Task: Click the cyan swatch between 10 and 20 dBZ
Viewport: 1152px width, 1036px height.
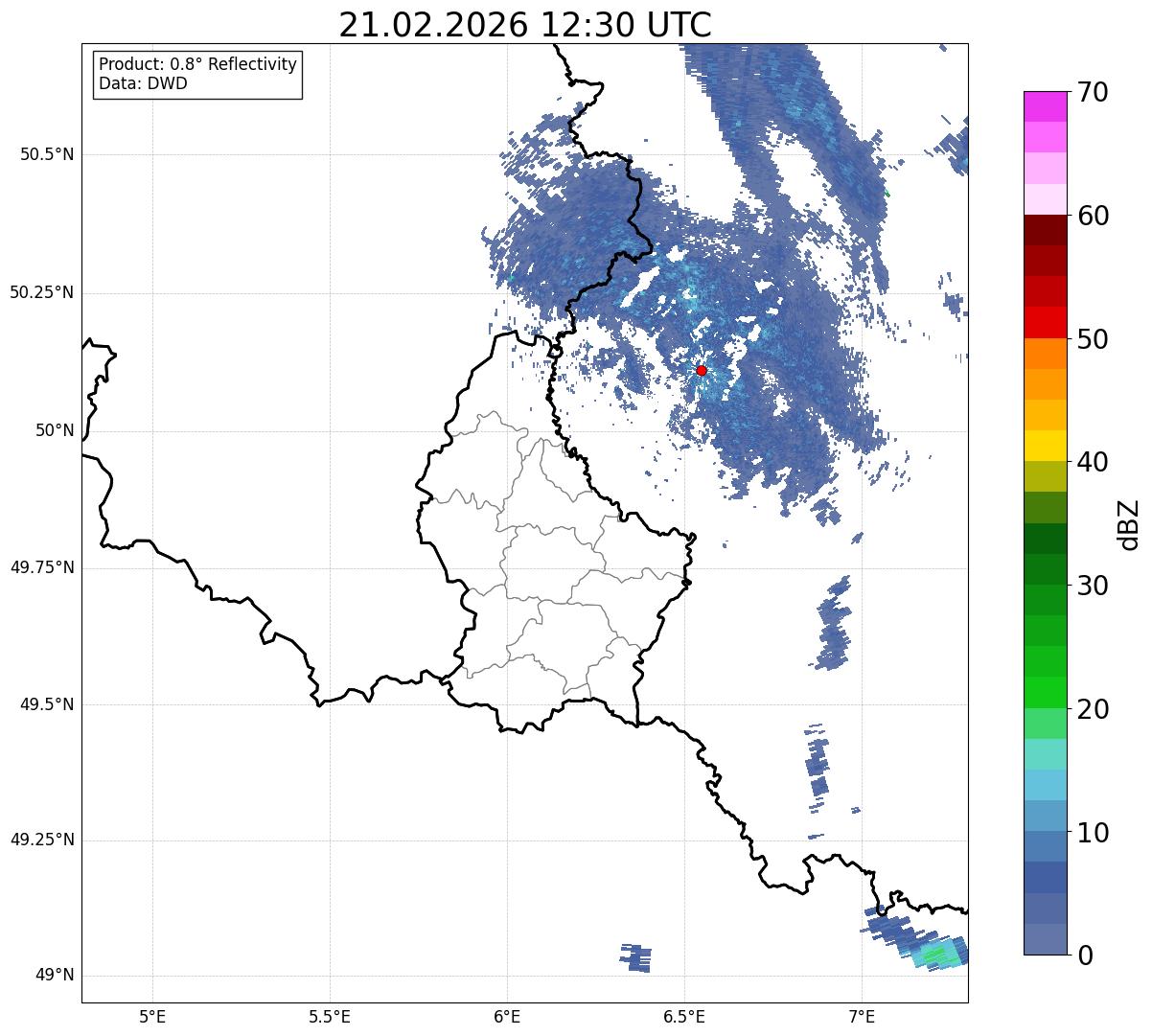Action: pyautogui.click(x=1045, y=785)
